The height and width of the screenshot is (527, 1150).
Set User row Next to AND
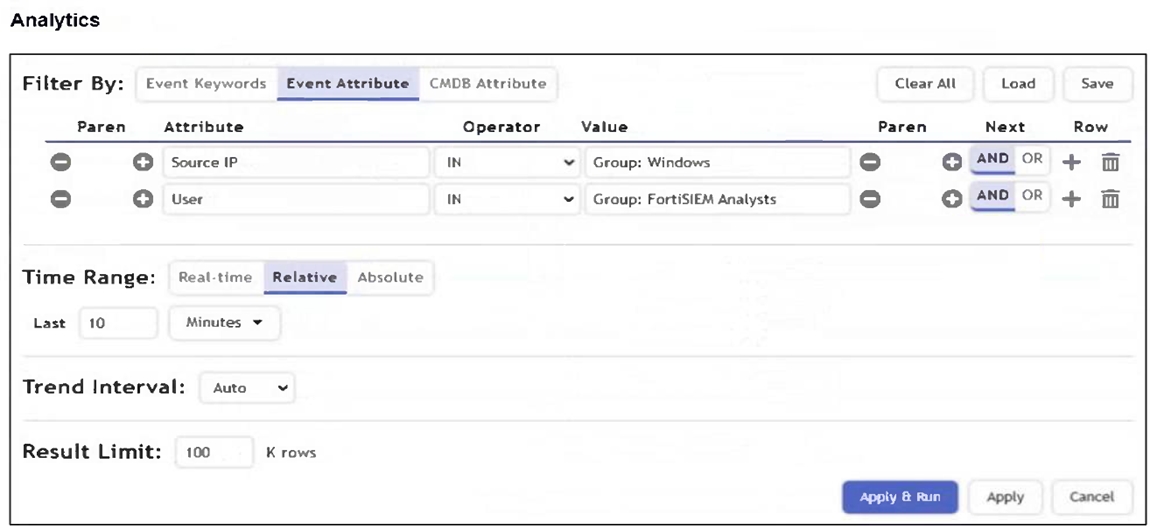[x=992, y=196]
